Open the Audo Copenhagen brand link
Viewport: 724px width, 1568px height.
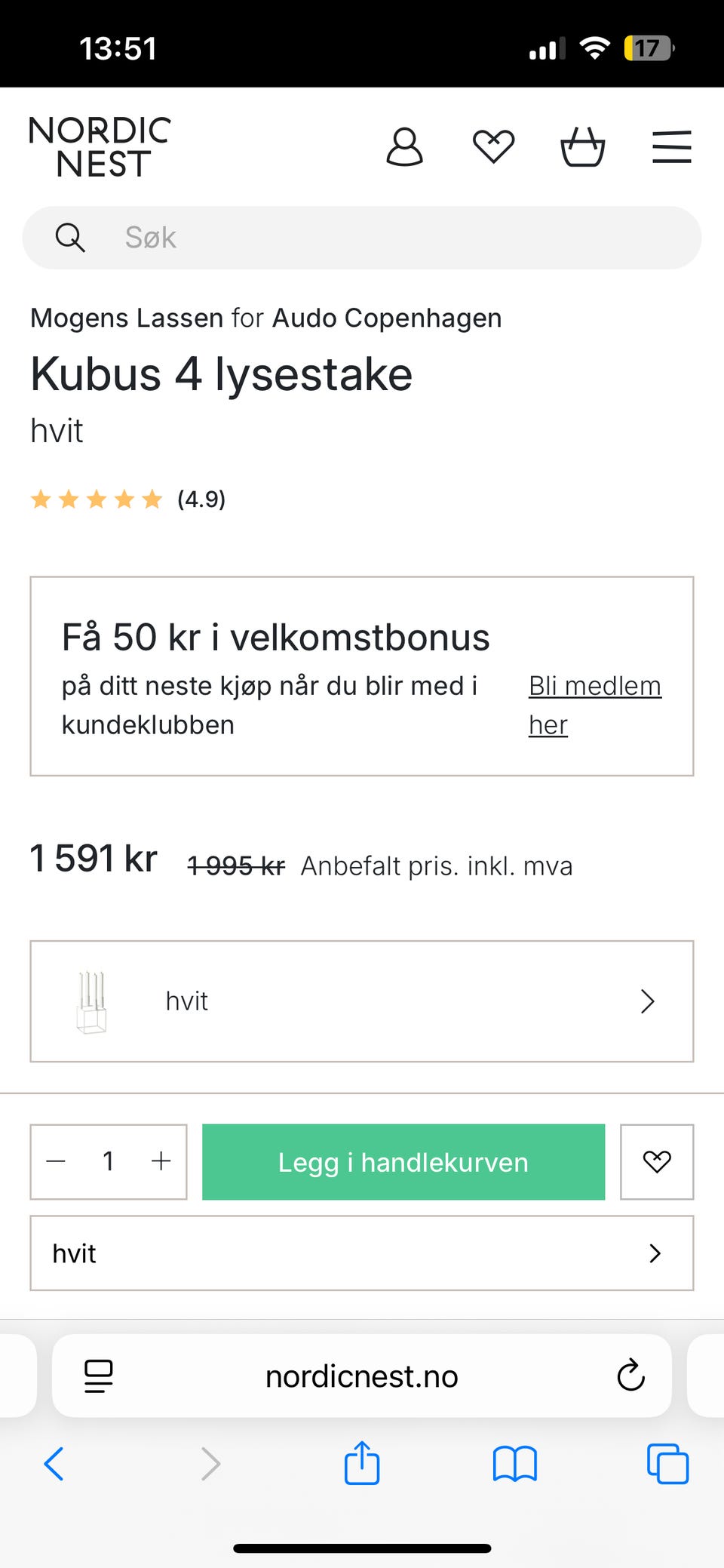(387, 318)
